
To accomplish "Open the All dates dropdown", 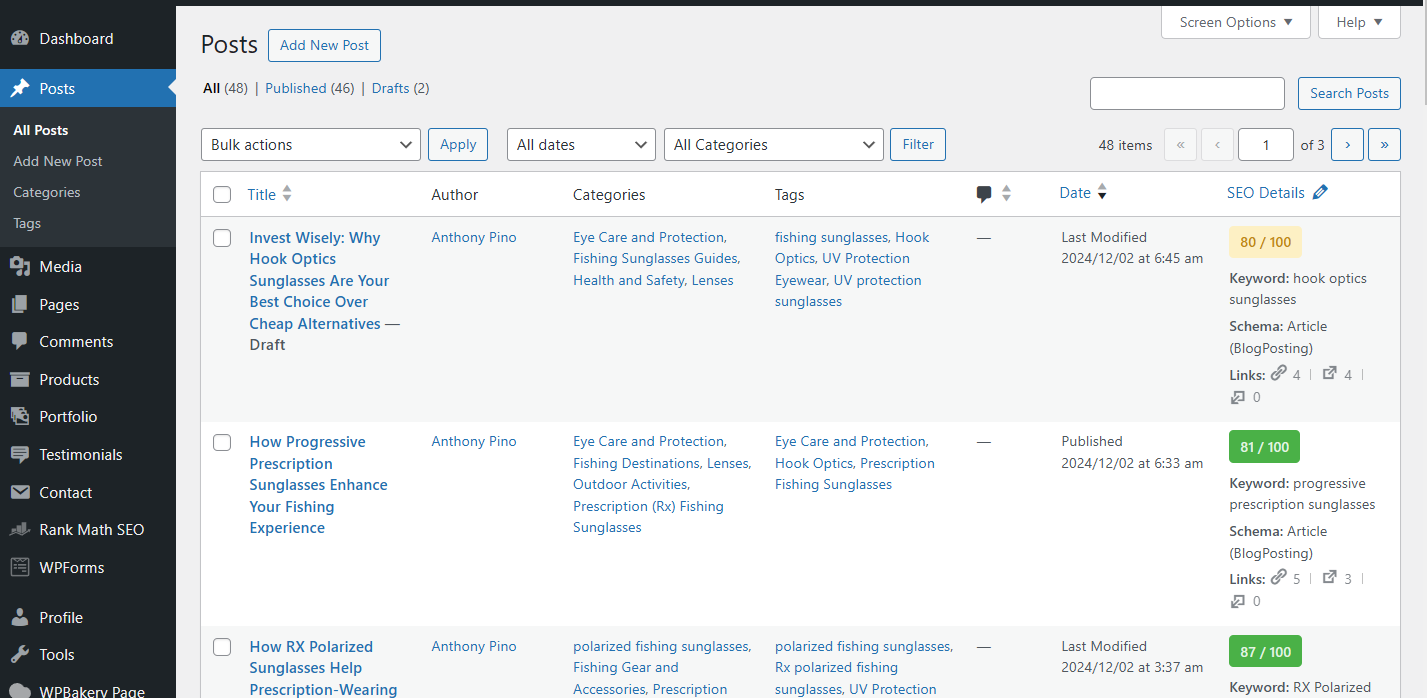I will tap(581, 145).
